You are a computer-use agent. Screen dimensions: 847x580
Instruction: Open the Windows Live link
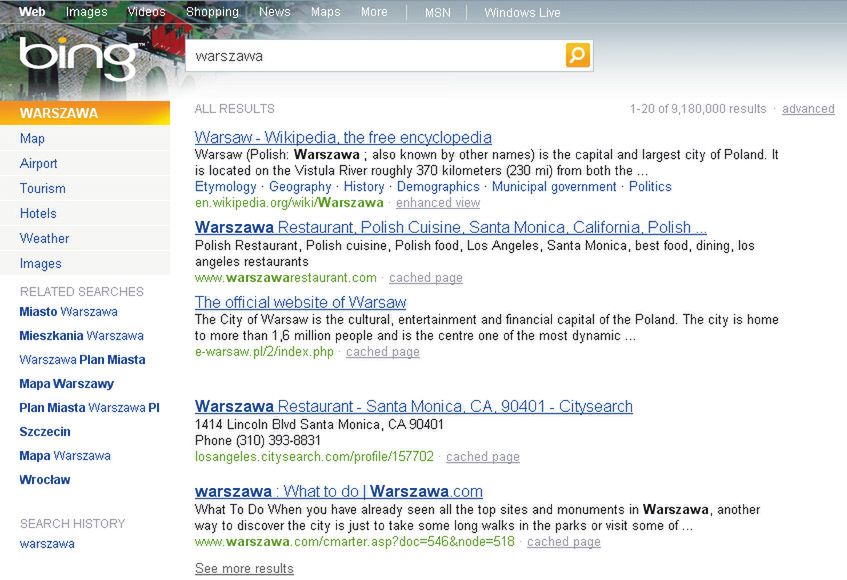coord(522,12)
